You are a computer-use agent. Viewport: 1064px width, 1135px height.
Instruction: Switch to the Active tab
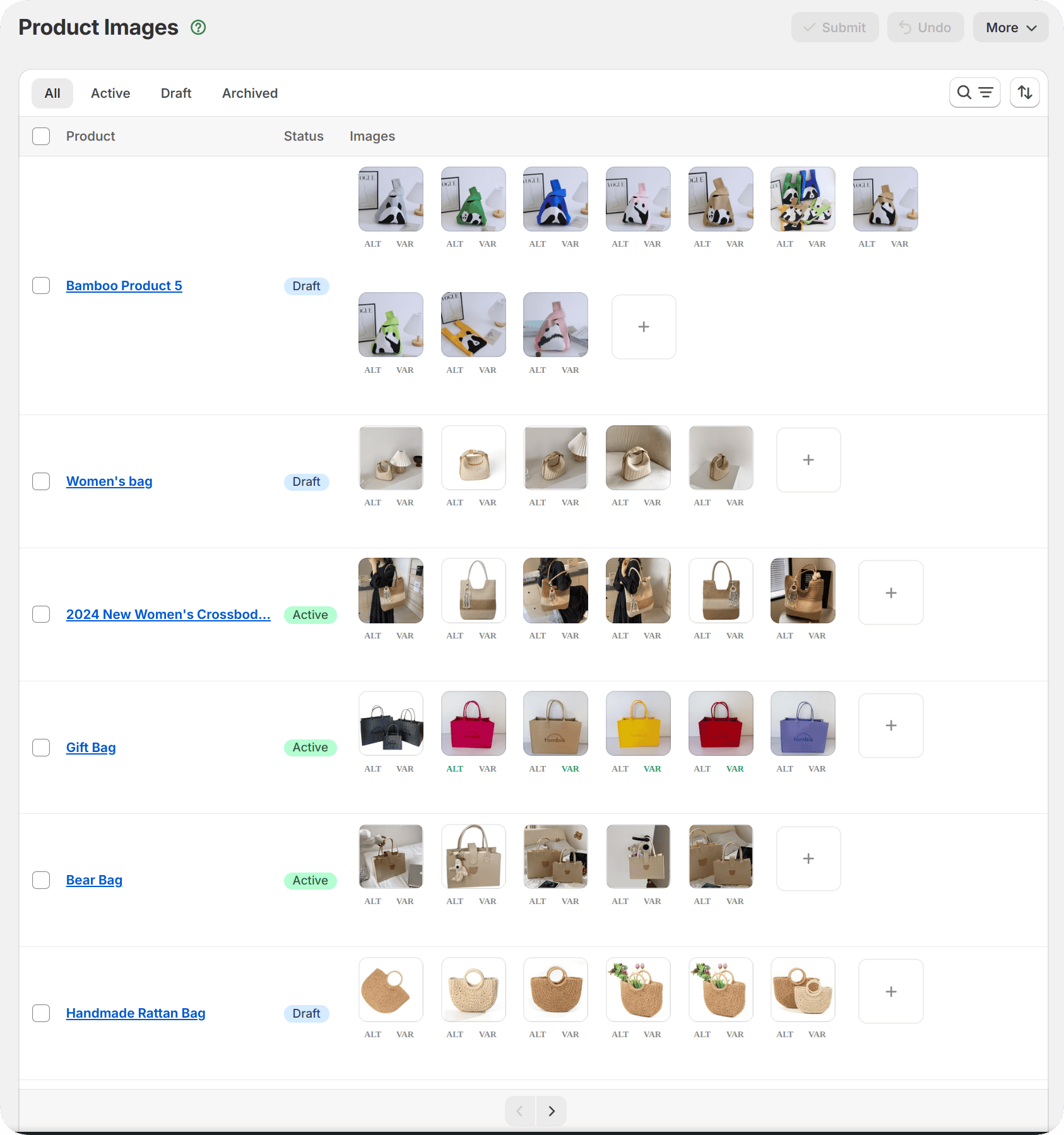[x=110, y=93]
